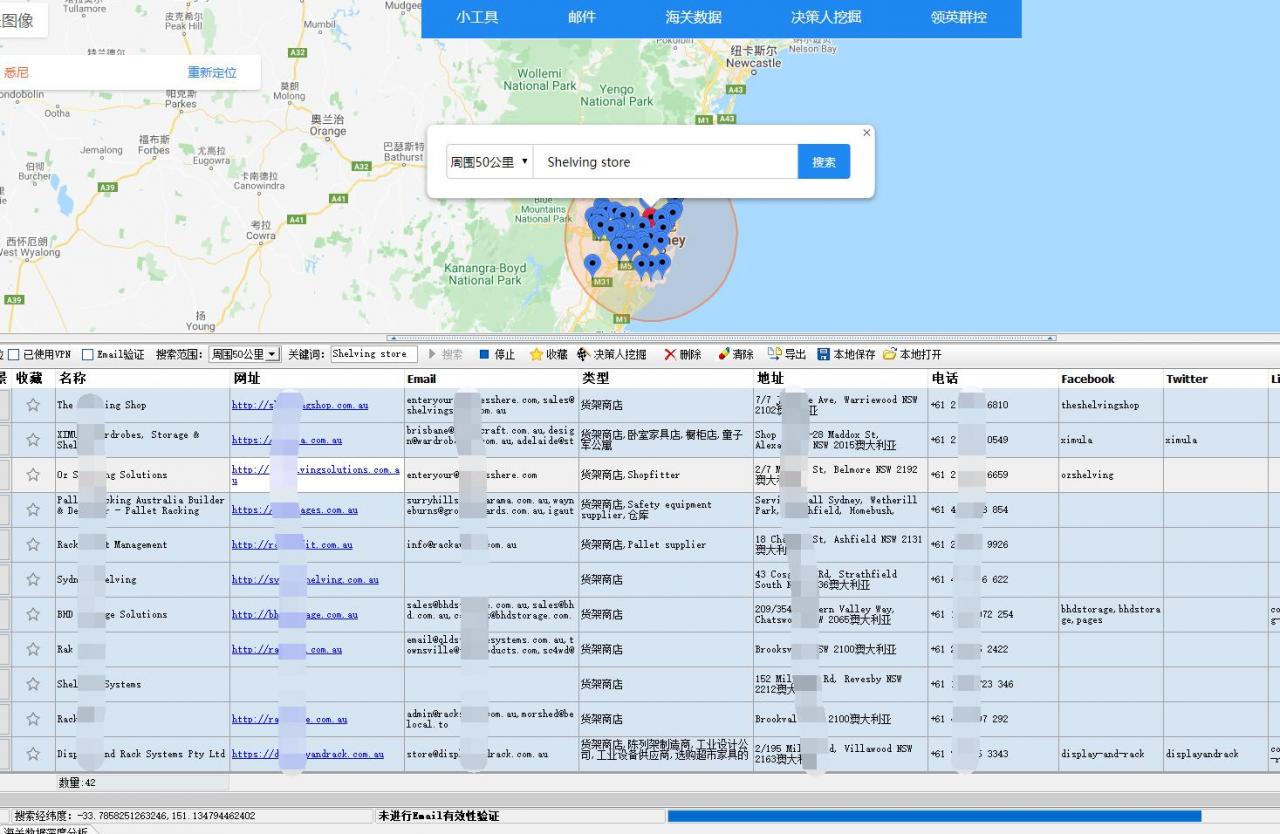This screenshot has height=834, width=1280.
Task: Star the row with email info@rack...
Action: [x=33, y=544]
